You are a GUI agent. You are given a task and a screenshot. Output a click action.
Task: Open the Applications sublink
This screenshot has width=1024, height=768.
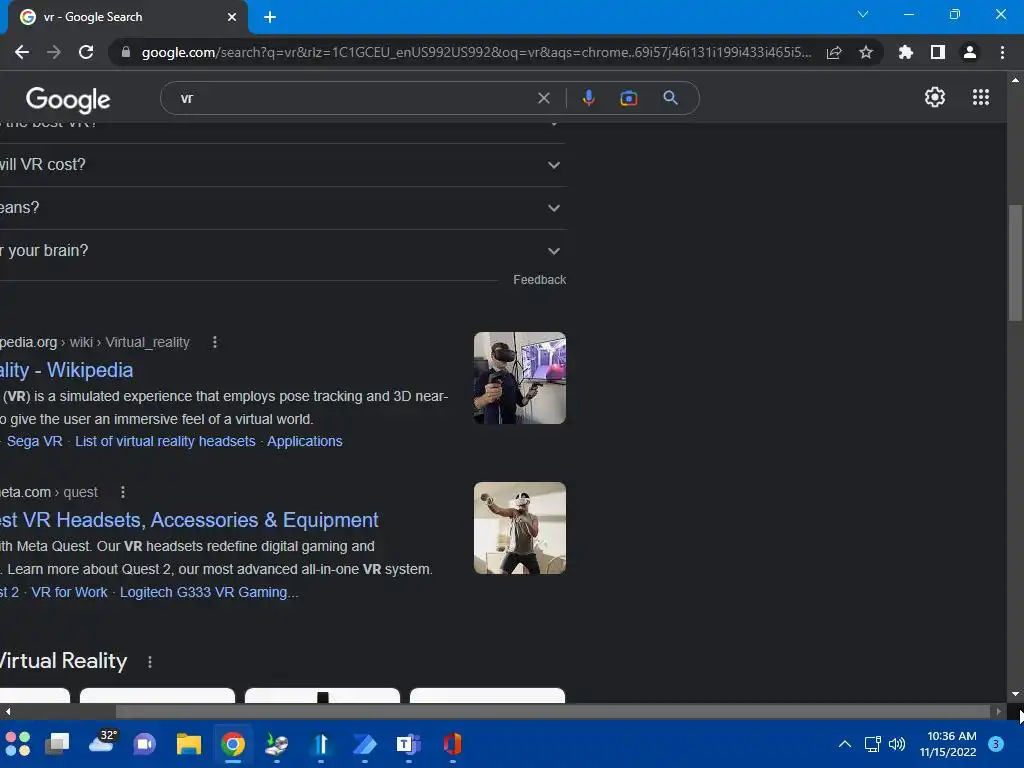[x=304, y=441]
